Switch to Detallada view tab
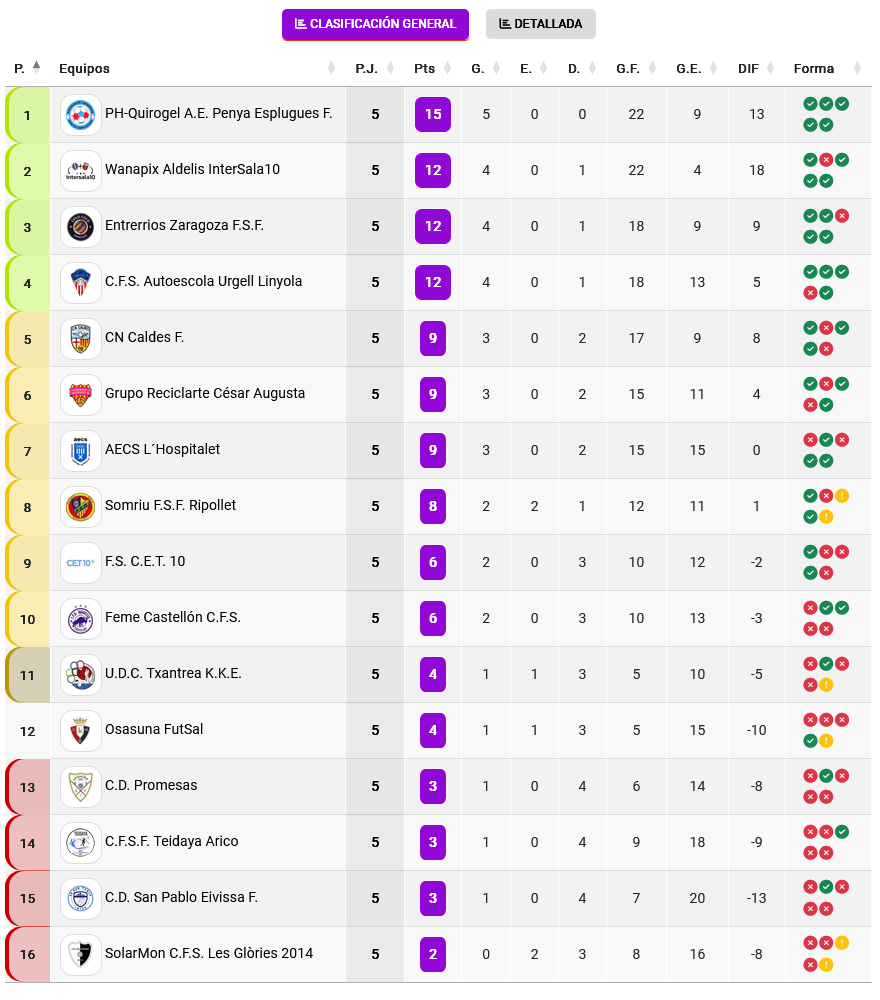The width and height of the screenshot is (880, 1000). (x=540, y=24)
